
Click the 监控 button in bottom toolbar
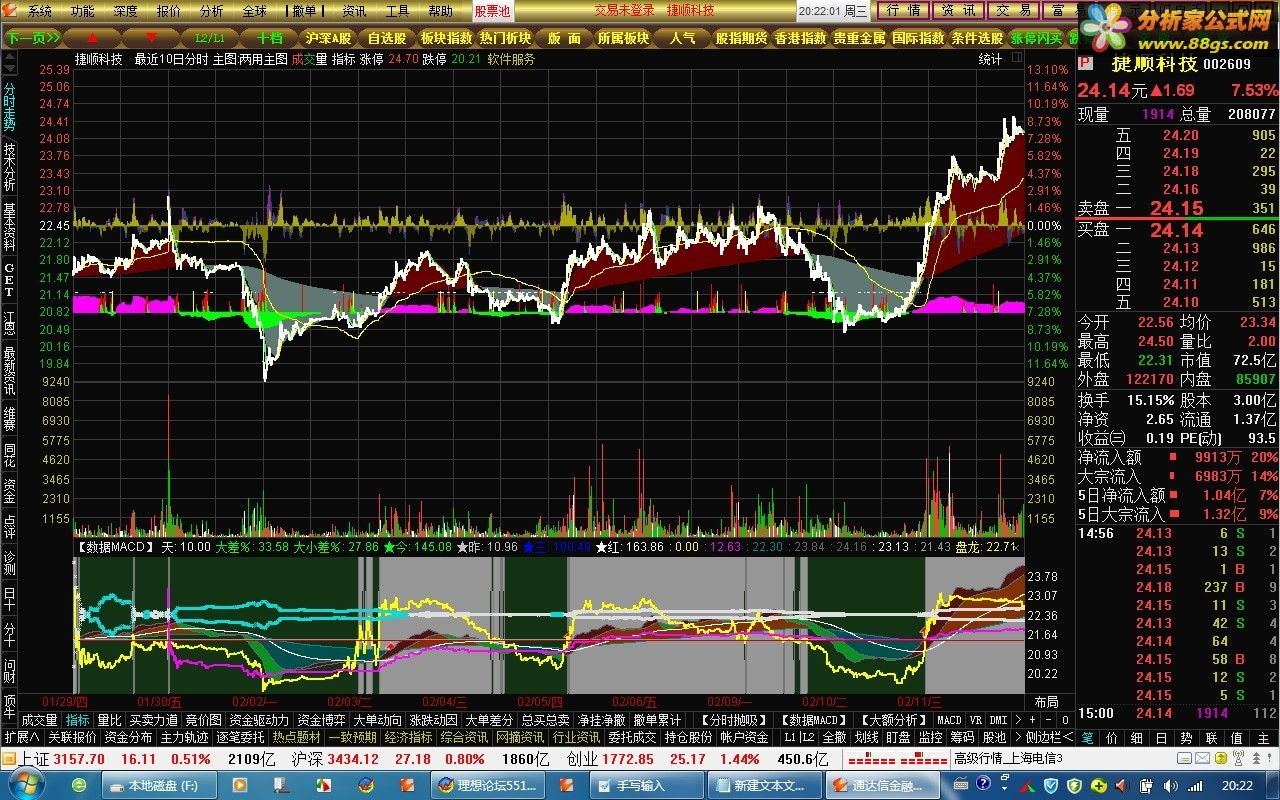pos(931,737)
